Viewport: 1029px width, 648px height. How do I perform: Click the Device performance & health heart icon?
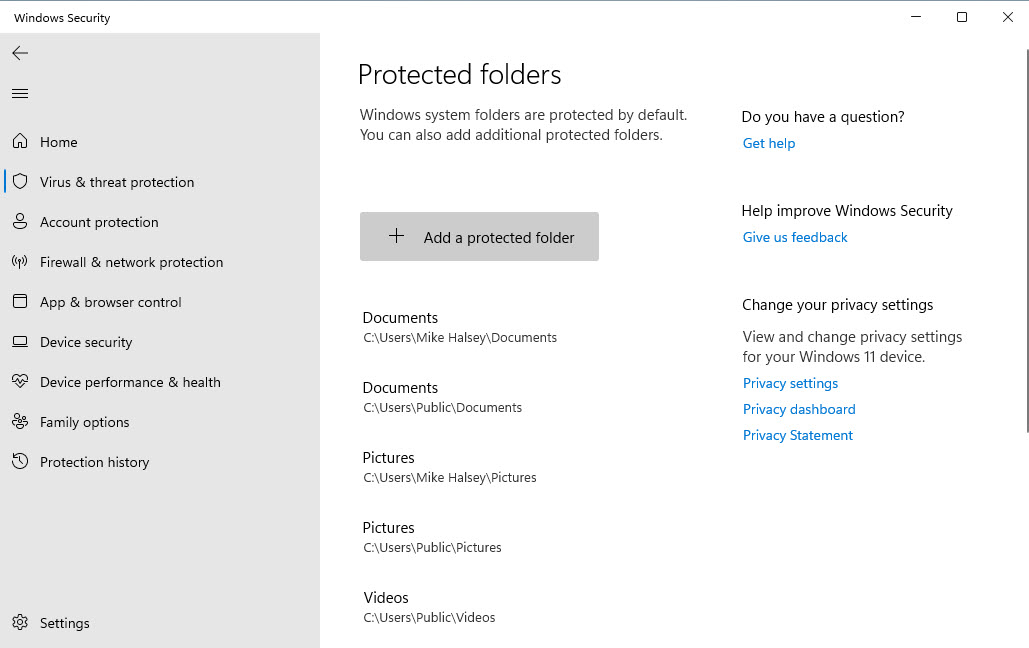pyautogui.click(x=20, y=382)
